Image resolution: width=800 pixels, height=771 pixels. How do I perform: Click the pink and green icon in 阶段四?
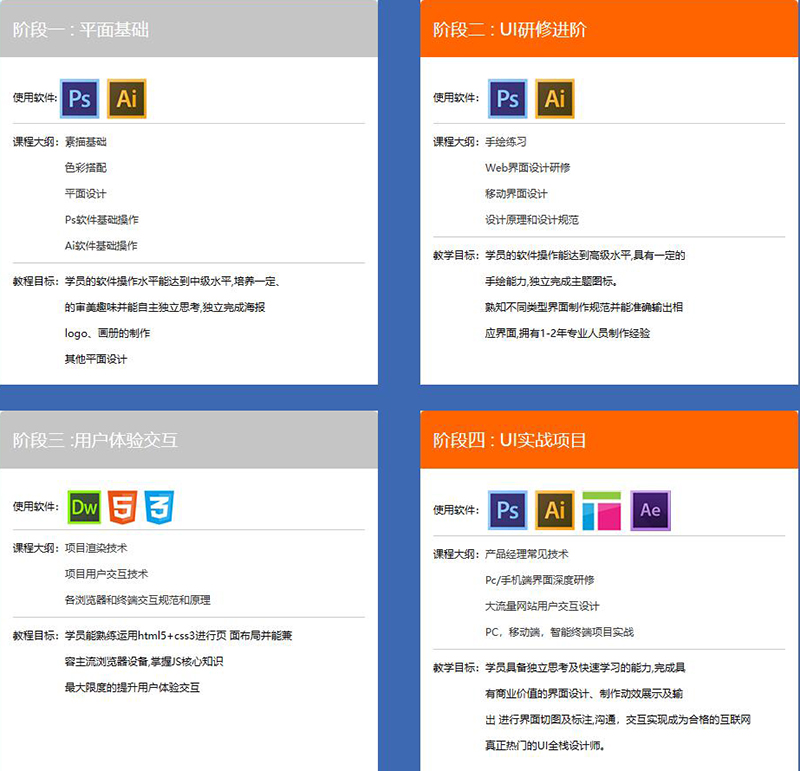602,510
